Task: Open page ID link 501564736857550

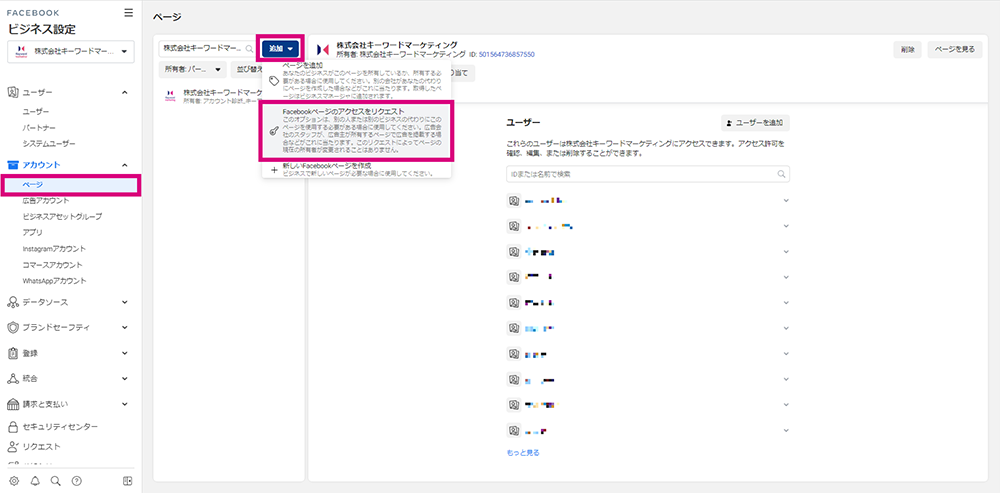Action: pyautogui.click(x=506, y=55)
